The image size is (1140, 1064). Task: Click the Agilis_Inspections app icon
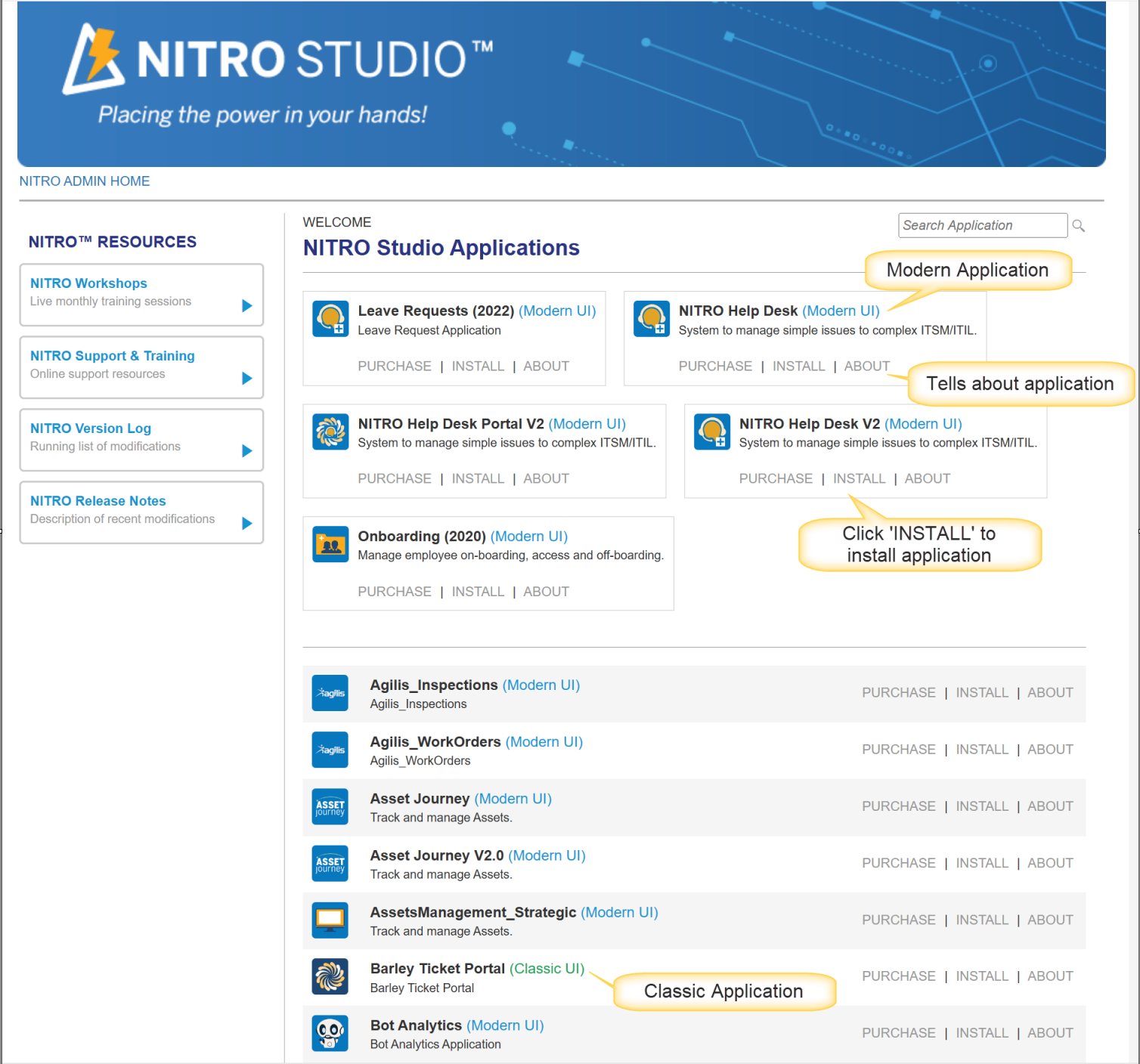click(x=330, y=693)
